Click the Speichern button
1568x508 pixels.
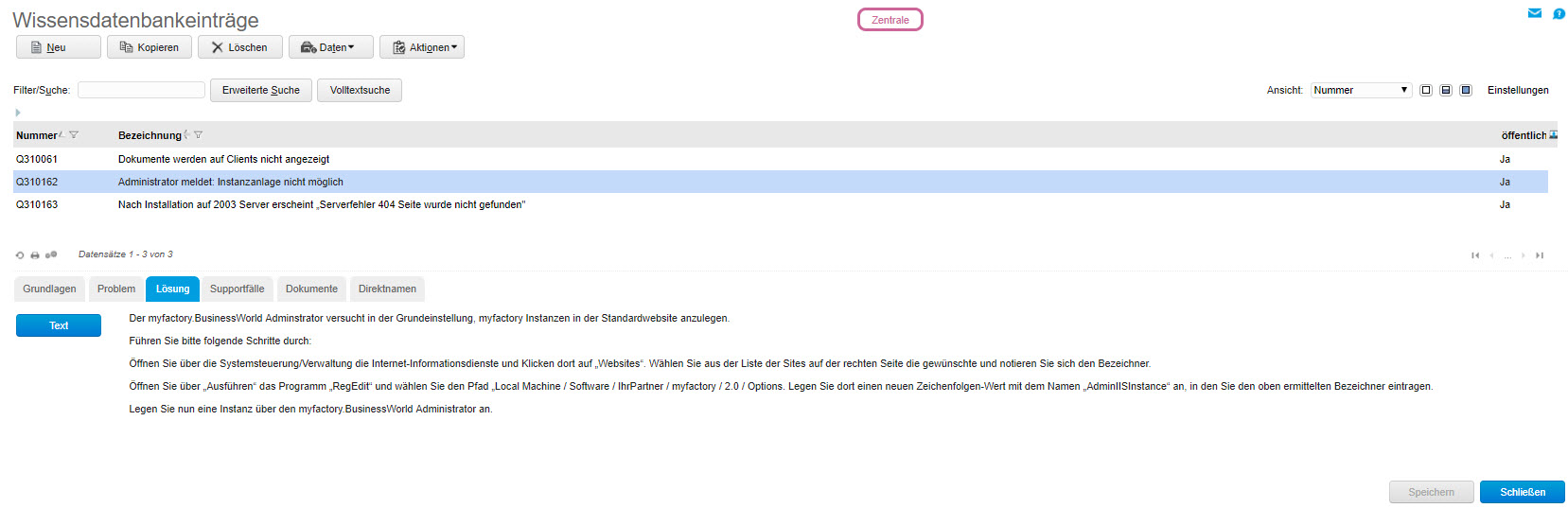pos(1432,492)
